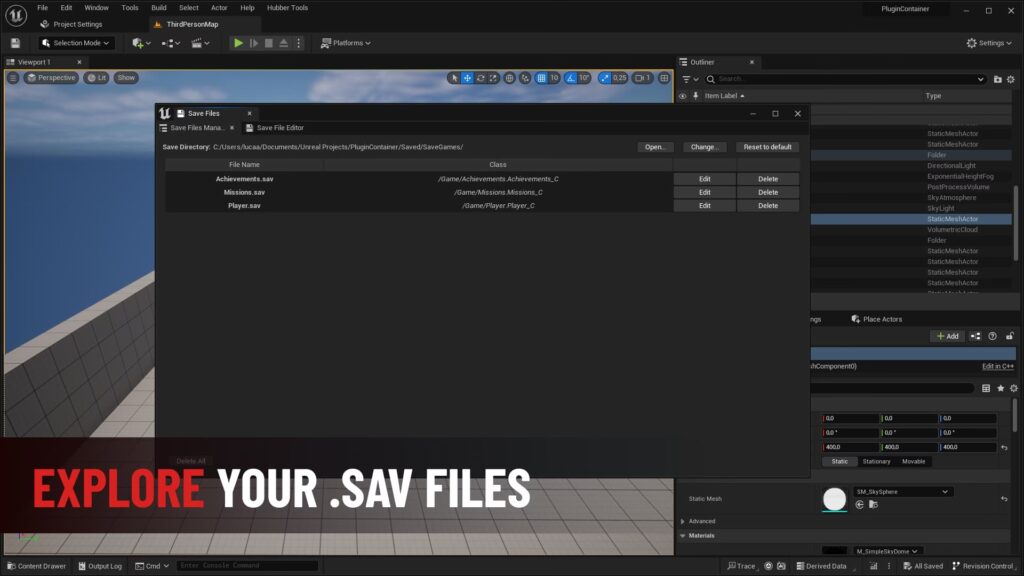The image size is (1024, 576).
Task: Toggle the lock icon in Details panel
Action: pyautogui.click(x=1010, y=336)
